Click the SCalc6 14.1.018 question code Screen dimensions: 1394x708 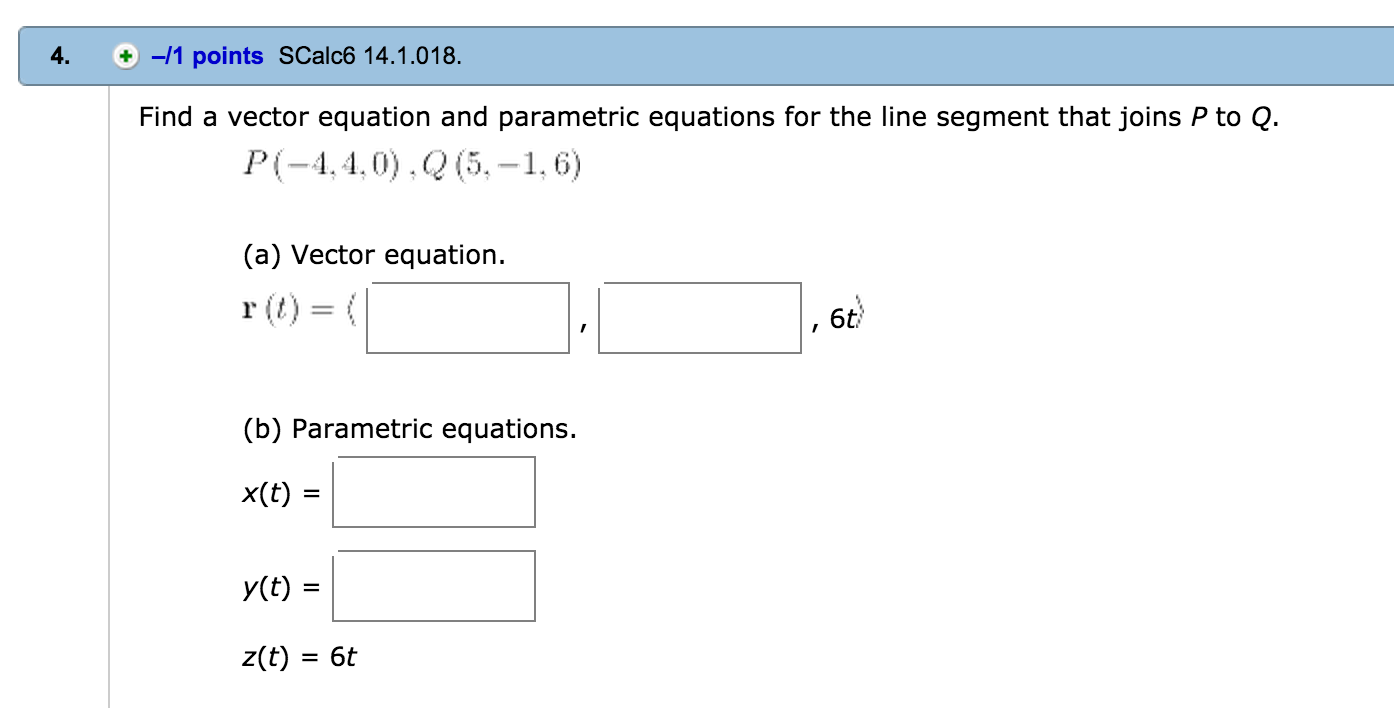coord(371,57)
